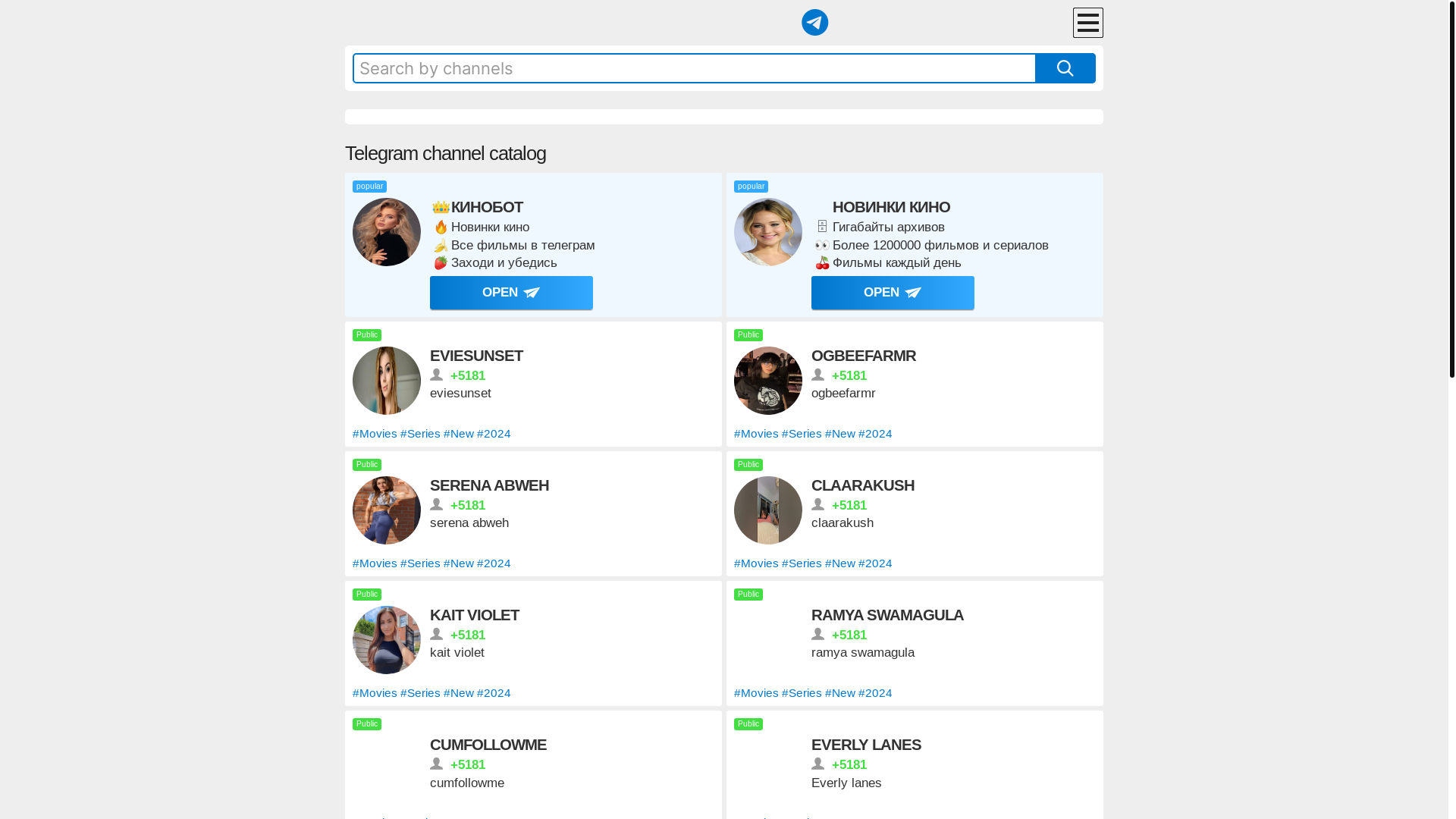Open the КИНОБОТ channel via OPEN button
The image size is (1456, 819).
[x=511, y=293]
